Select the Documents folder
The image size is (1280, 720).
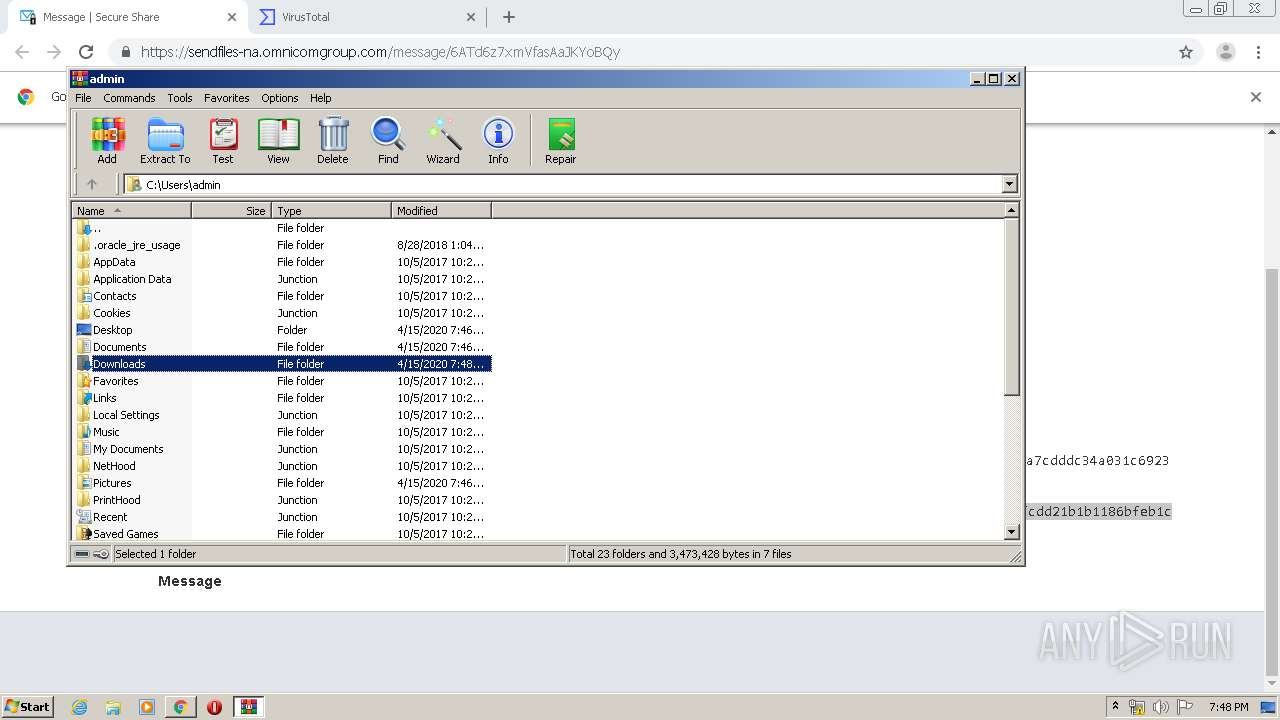pyautogui.click(x=281, y=347)
